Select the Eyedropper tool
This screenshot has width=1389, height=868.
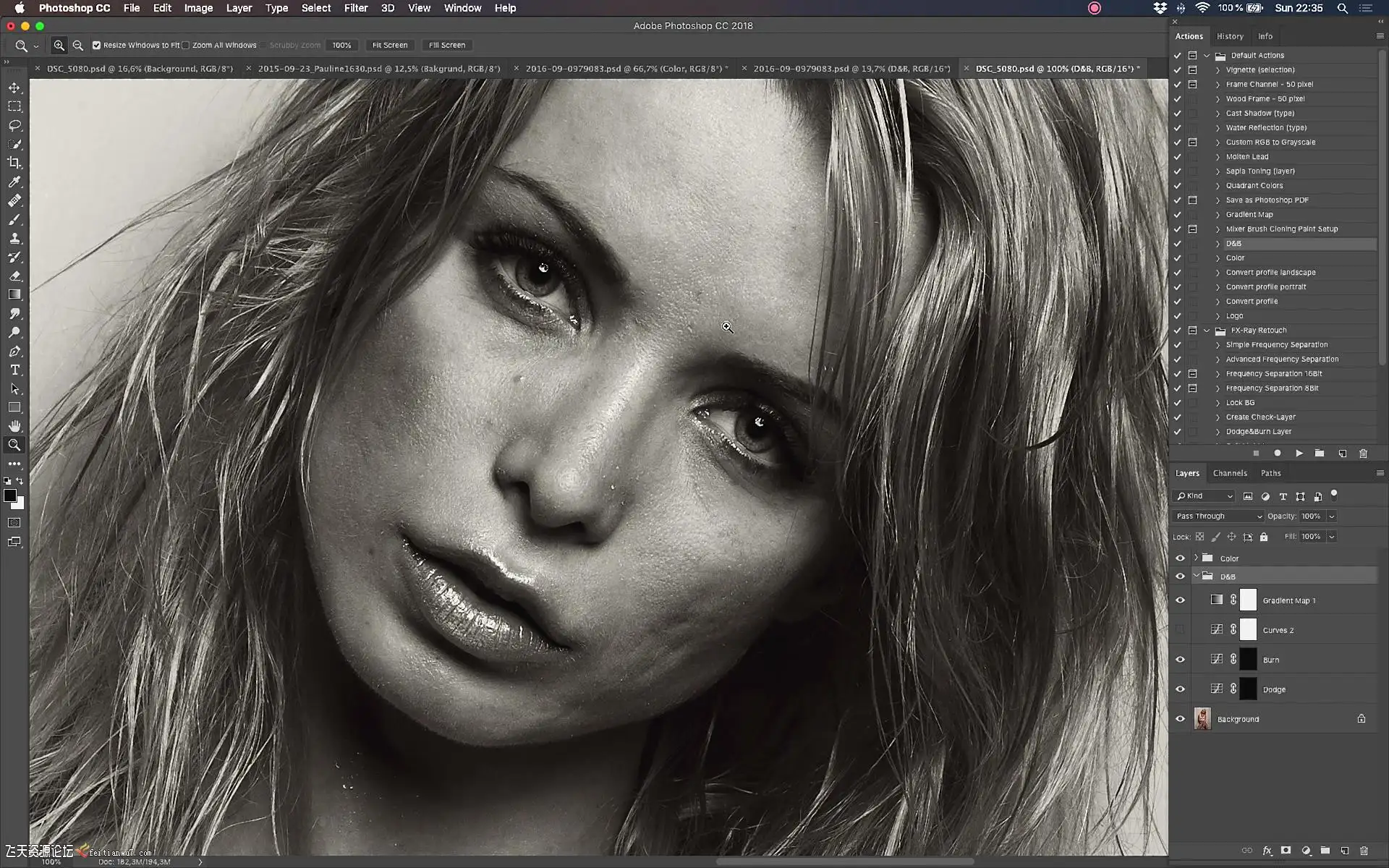(x=14, y=182)
